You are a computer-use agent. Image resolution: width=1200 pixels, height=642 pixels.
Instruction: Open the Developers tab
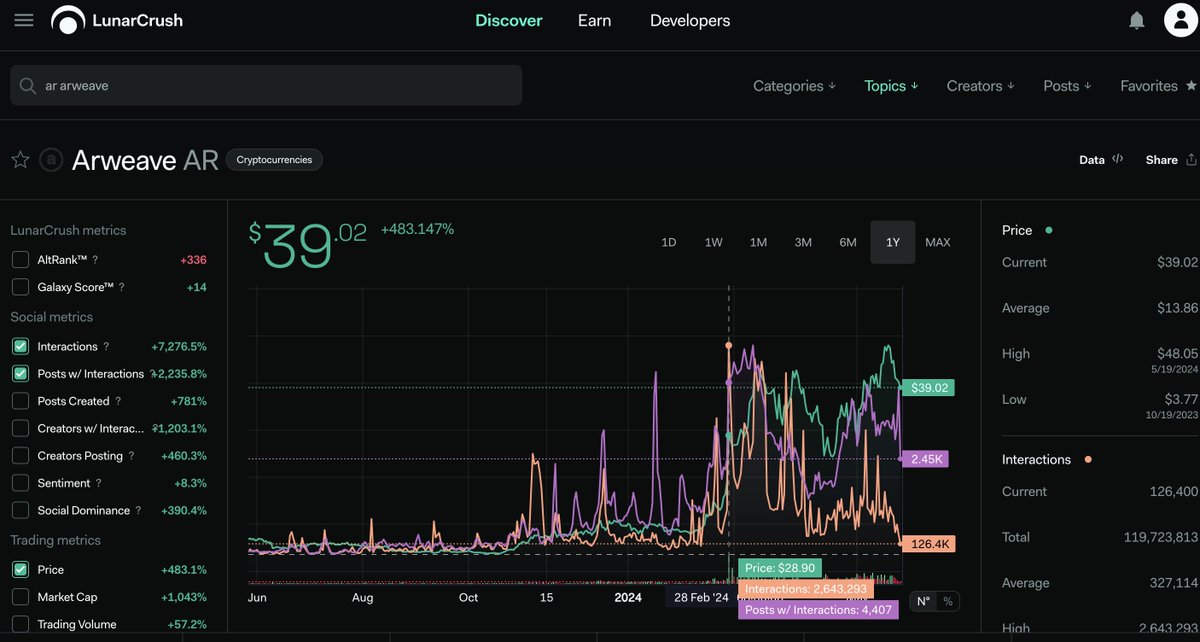[x=690, y=20]
